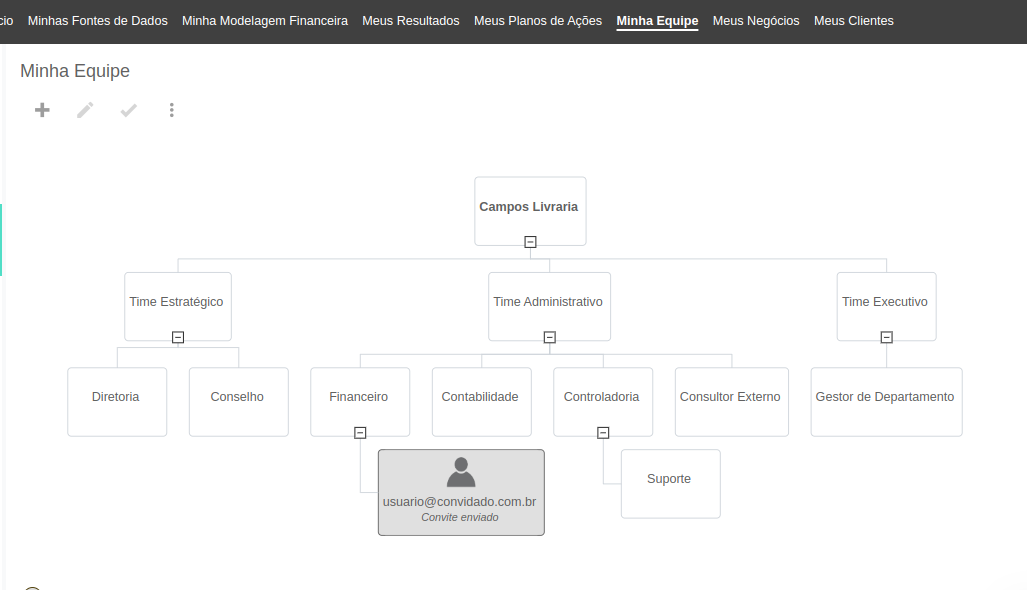
Task: Click the user avatar icon in the invited card
Action: (461, 472)
